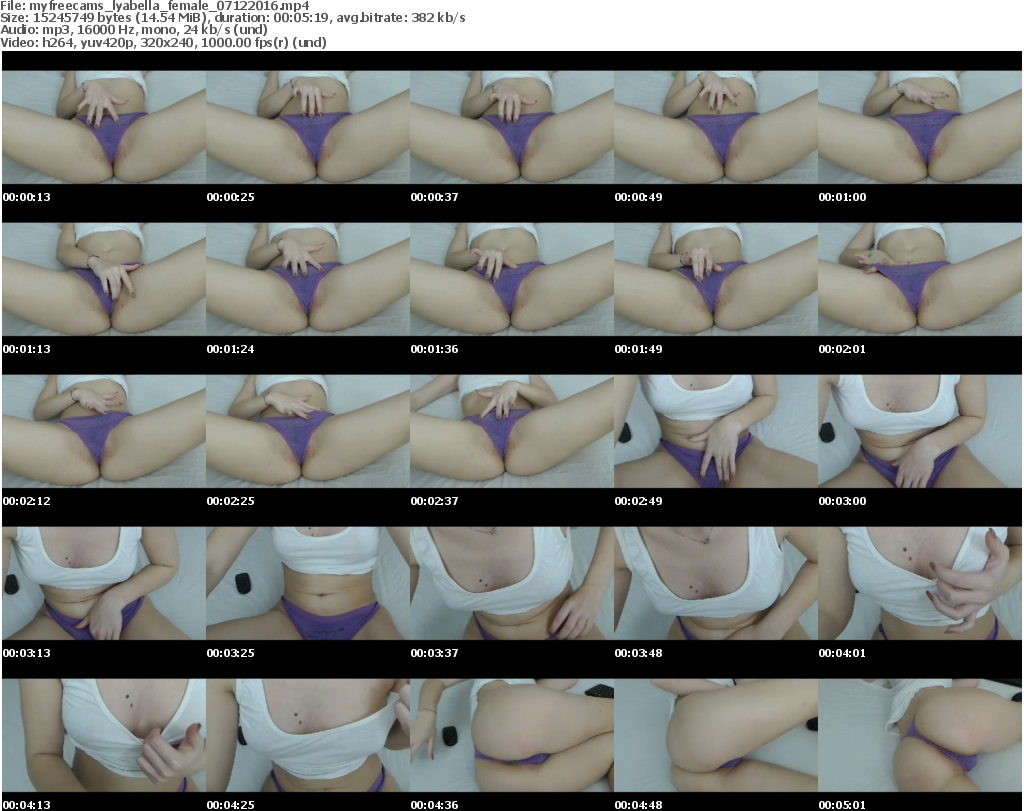Click the 'Audio: mp3, 16000 Hz' header line

coord(134,30)
